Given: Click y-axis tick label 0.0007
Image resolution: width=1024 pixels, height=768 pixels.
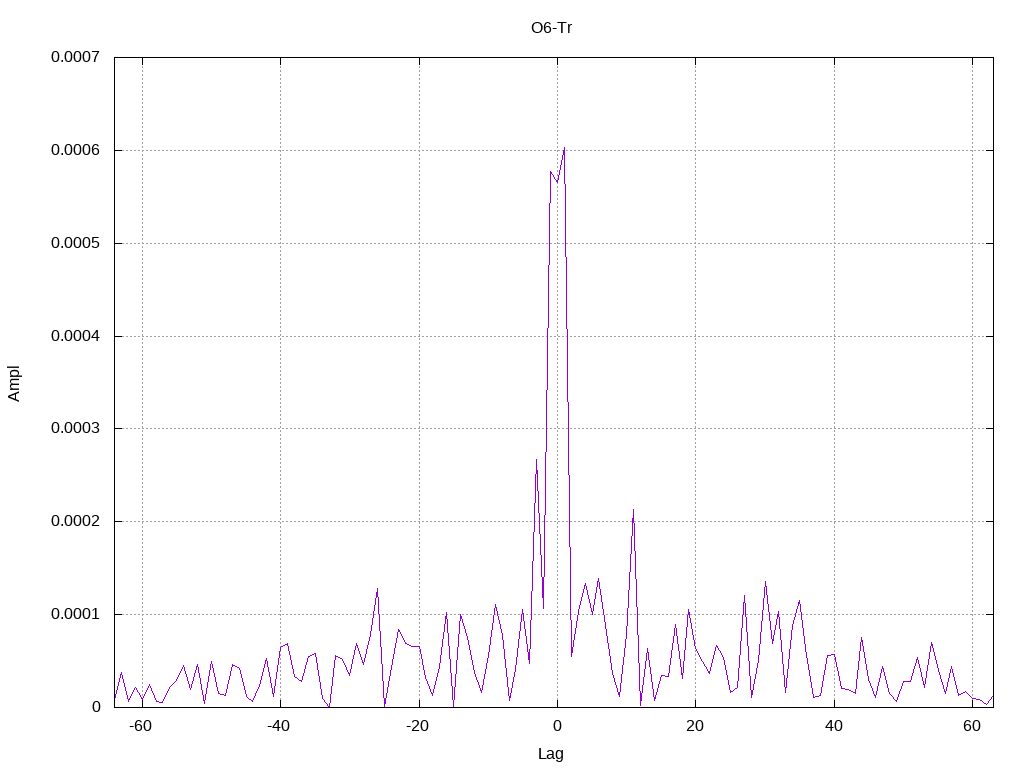Looking at the screenshot, I should [76, 57].
